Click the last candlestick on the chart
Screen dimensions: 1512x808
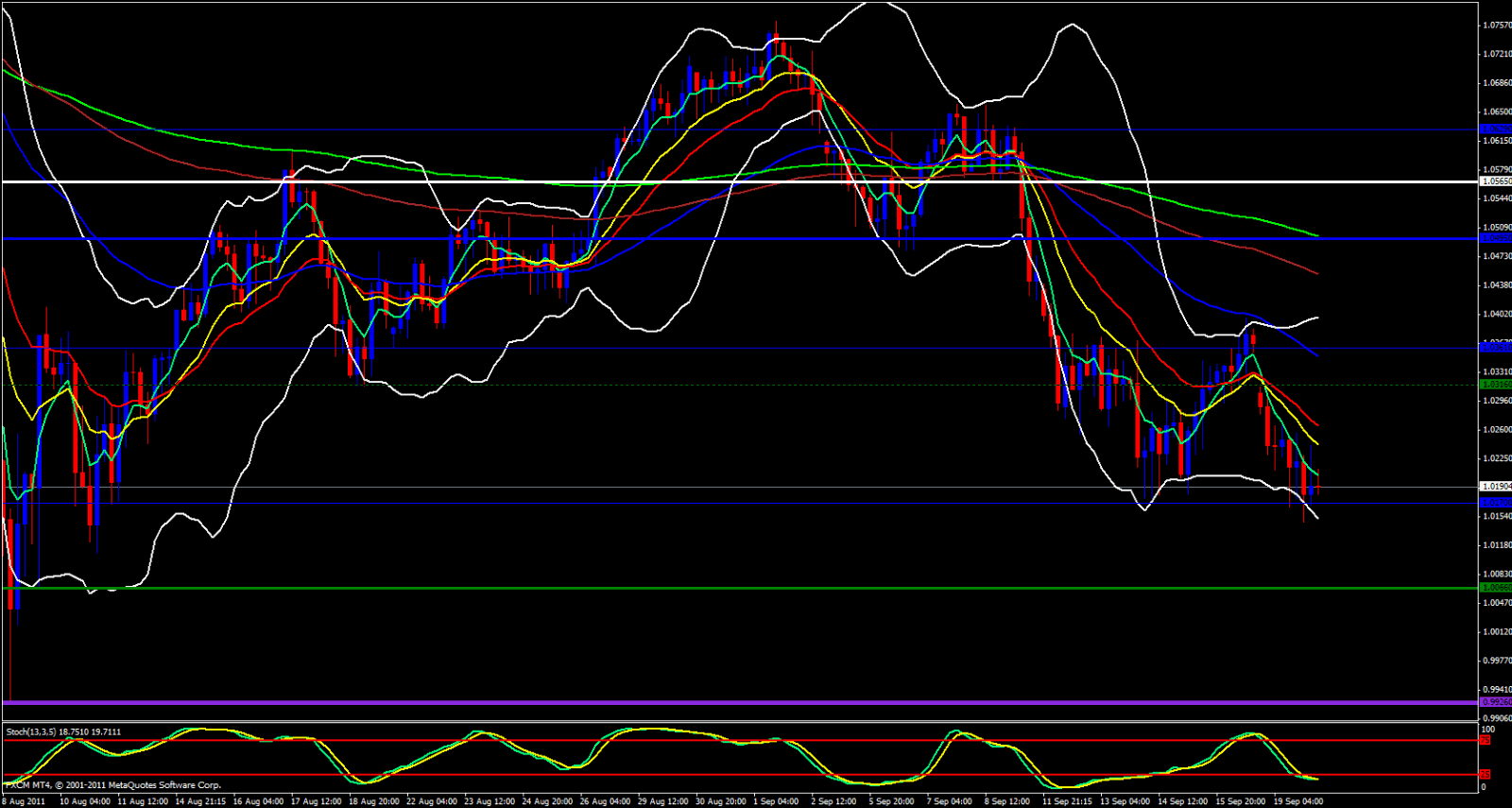1317,486
